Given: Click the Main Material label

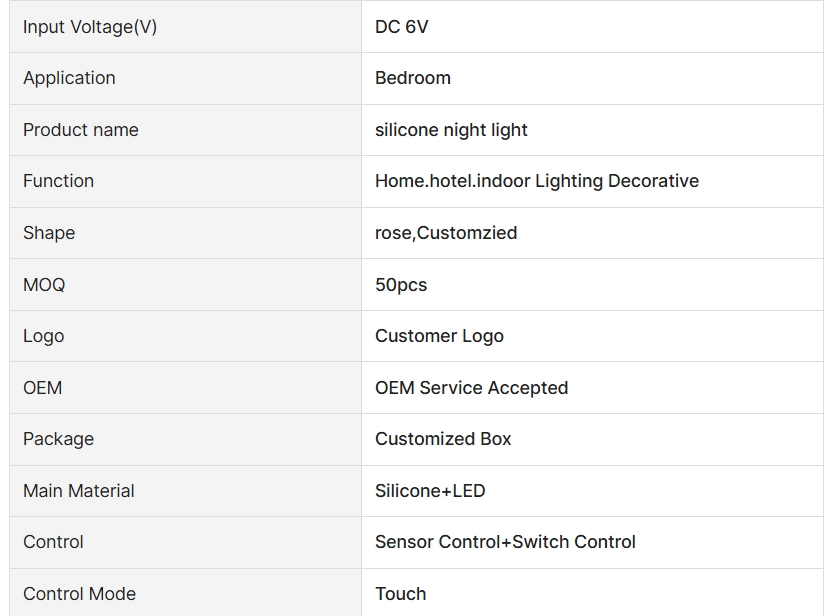Looking at the screenshot, I should tap(79, 491).
